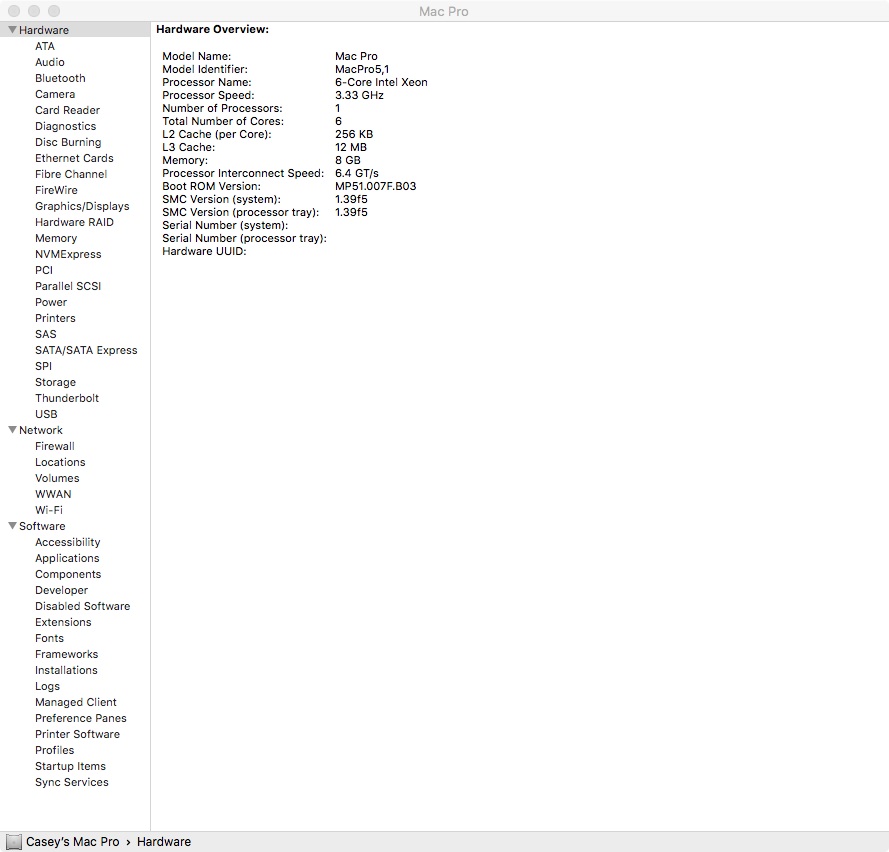Open Logs section
The image size is (889, 852).
coord(47,686)
